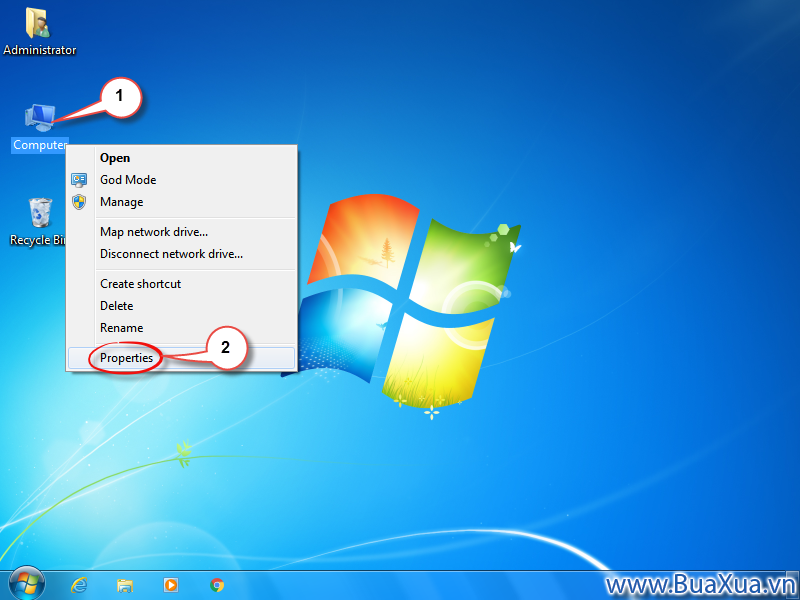Click the Manage shield icon
This screenshot has height=600, width=800.
pyautogui.click(x=79, y=202)
